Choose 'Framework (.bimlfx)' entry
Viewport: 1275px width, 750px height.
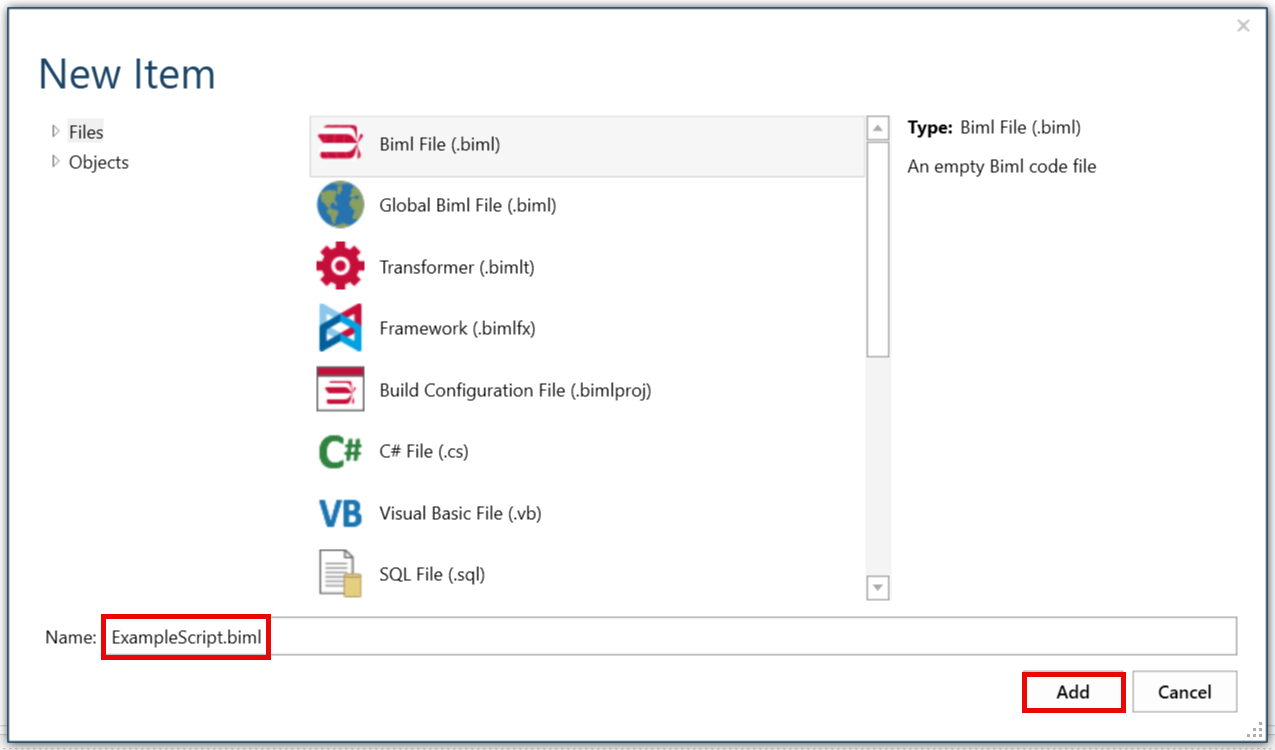[587, 328]
